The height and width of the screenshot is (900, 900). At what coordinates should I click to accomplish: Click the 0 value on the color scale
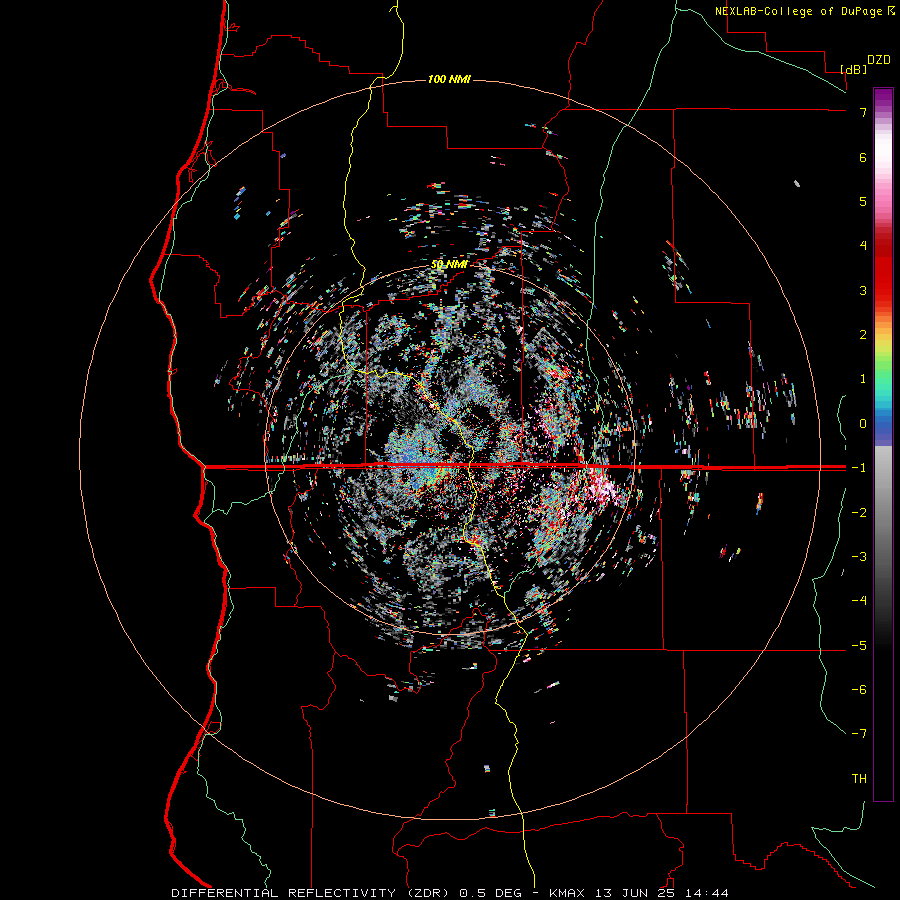(x=863, y=424)
